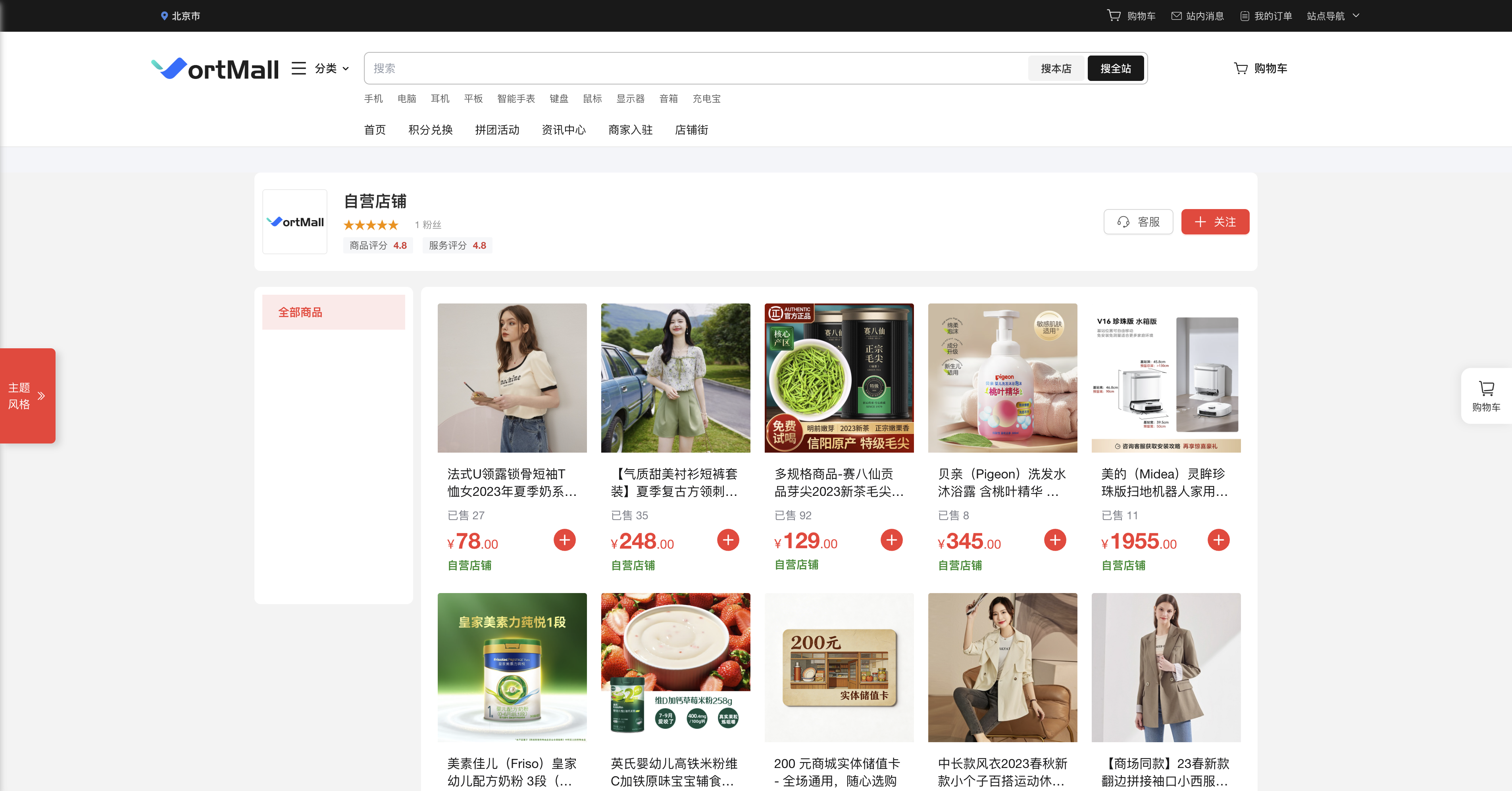1512x791 pixels.
Task: Contact 客服 with headset icon button
Action: pyautogui.click(x=1138, y=222)
